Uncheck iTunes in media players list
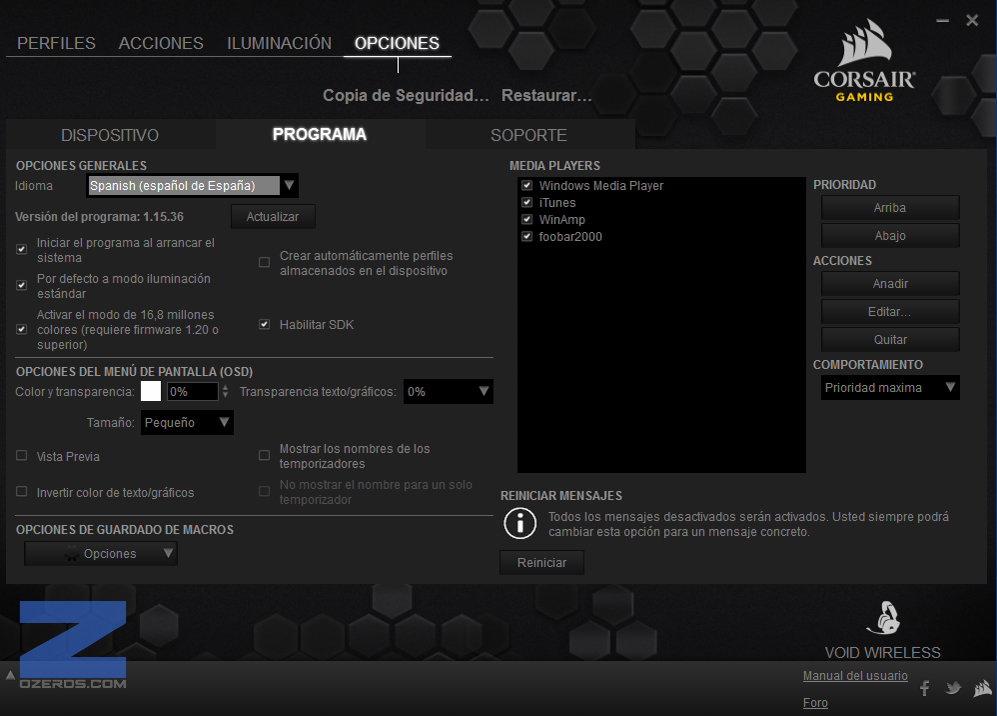The width and height of the screenshot is (997, 716). click(x=527, y=203)
